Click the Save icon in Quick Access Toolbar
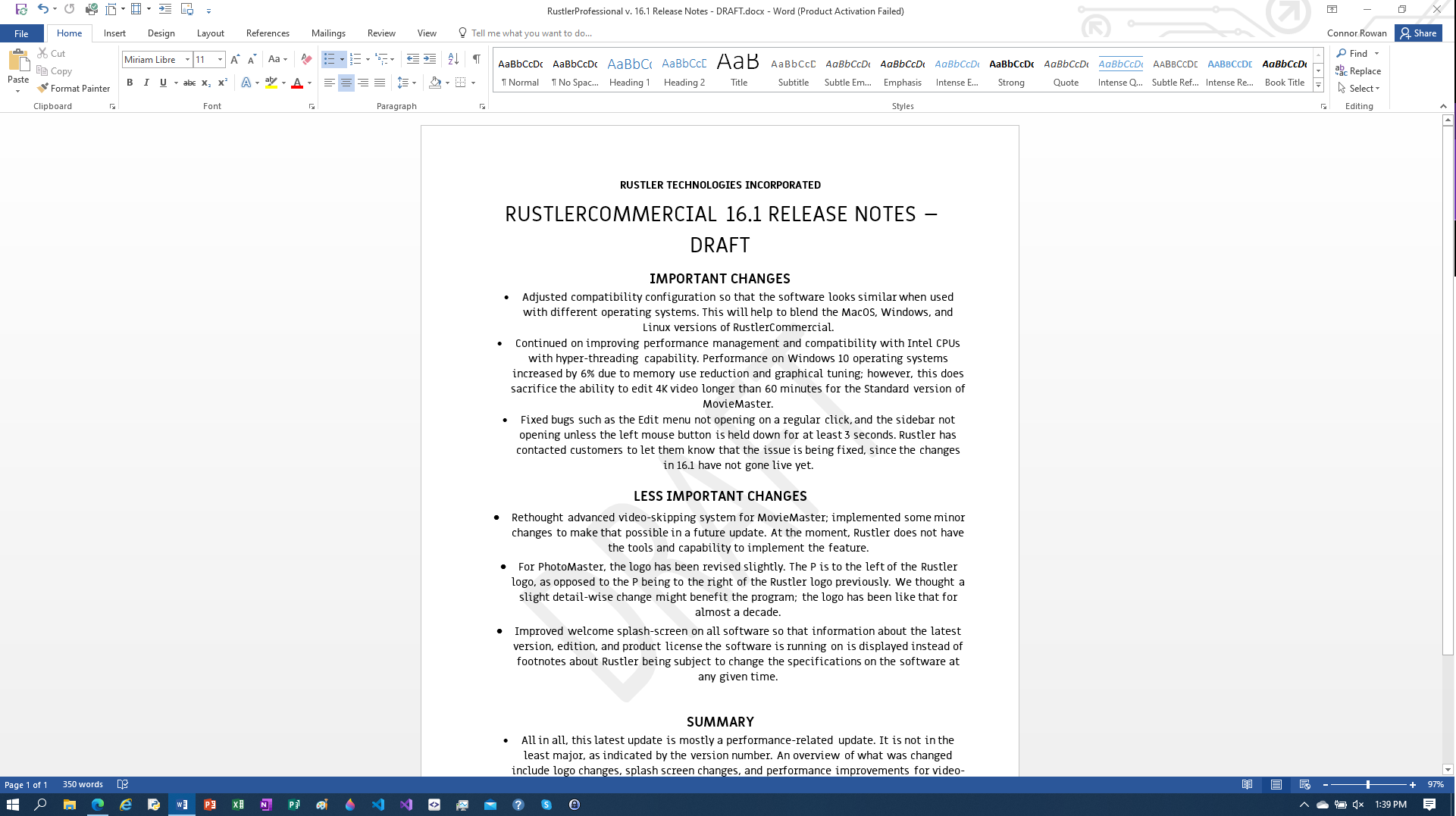 (21, 10)
